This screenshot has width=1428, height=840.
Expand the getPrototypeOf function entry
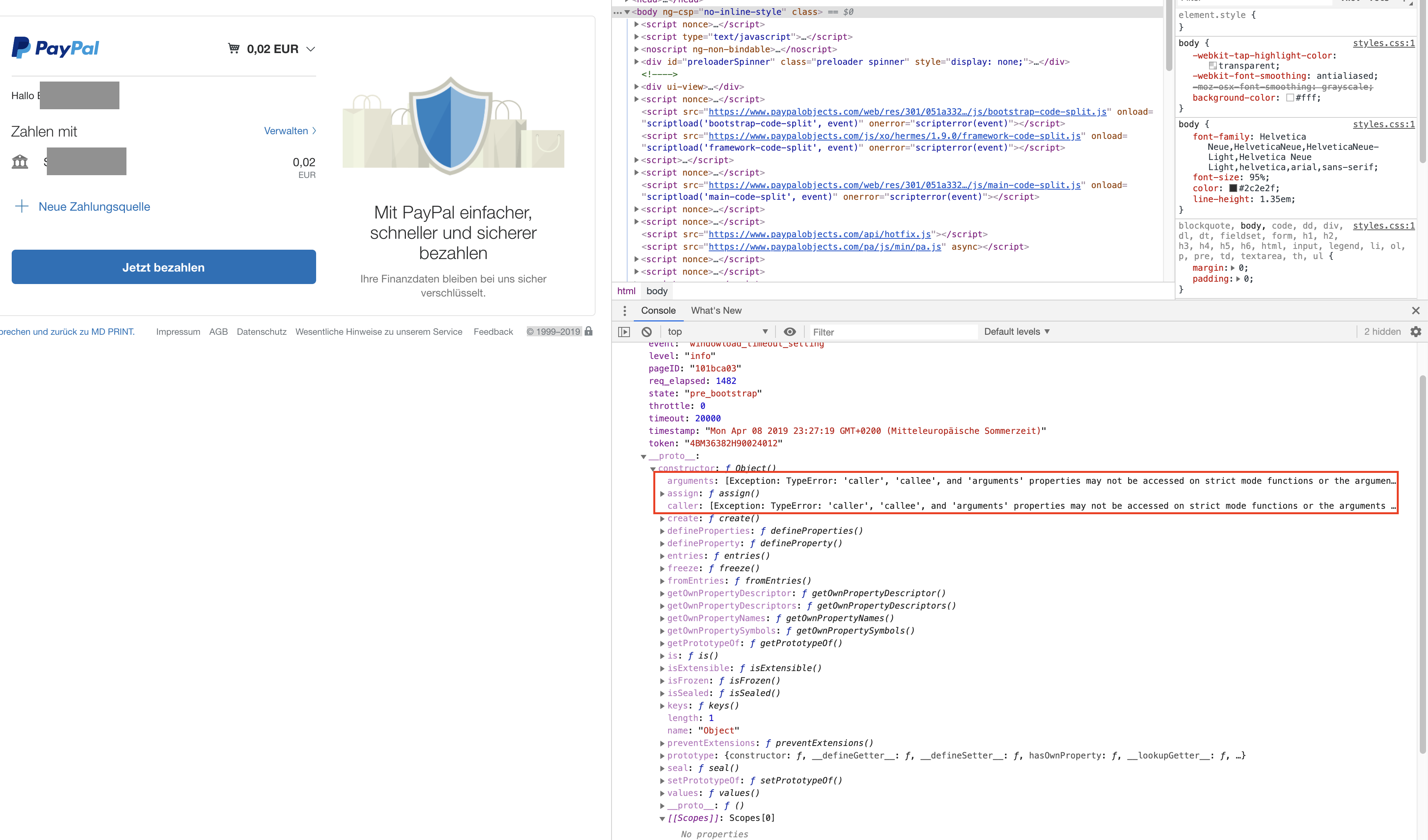(x=662, y=643)
